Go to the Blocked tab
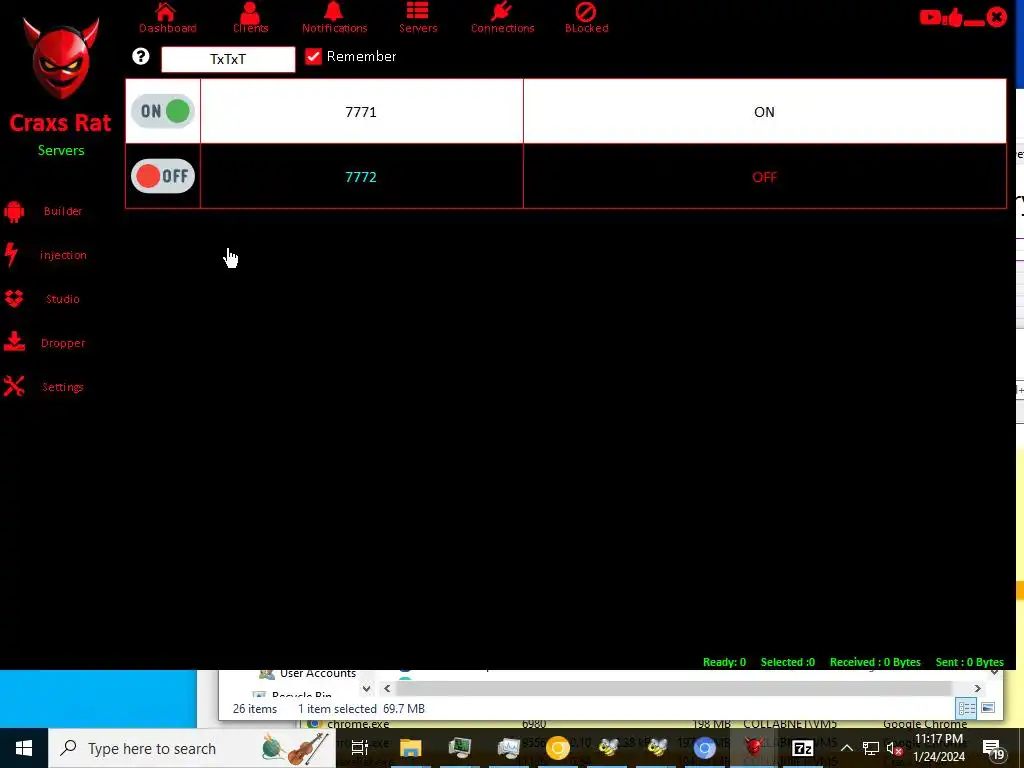The image size is (1024, 768). 586,18
